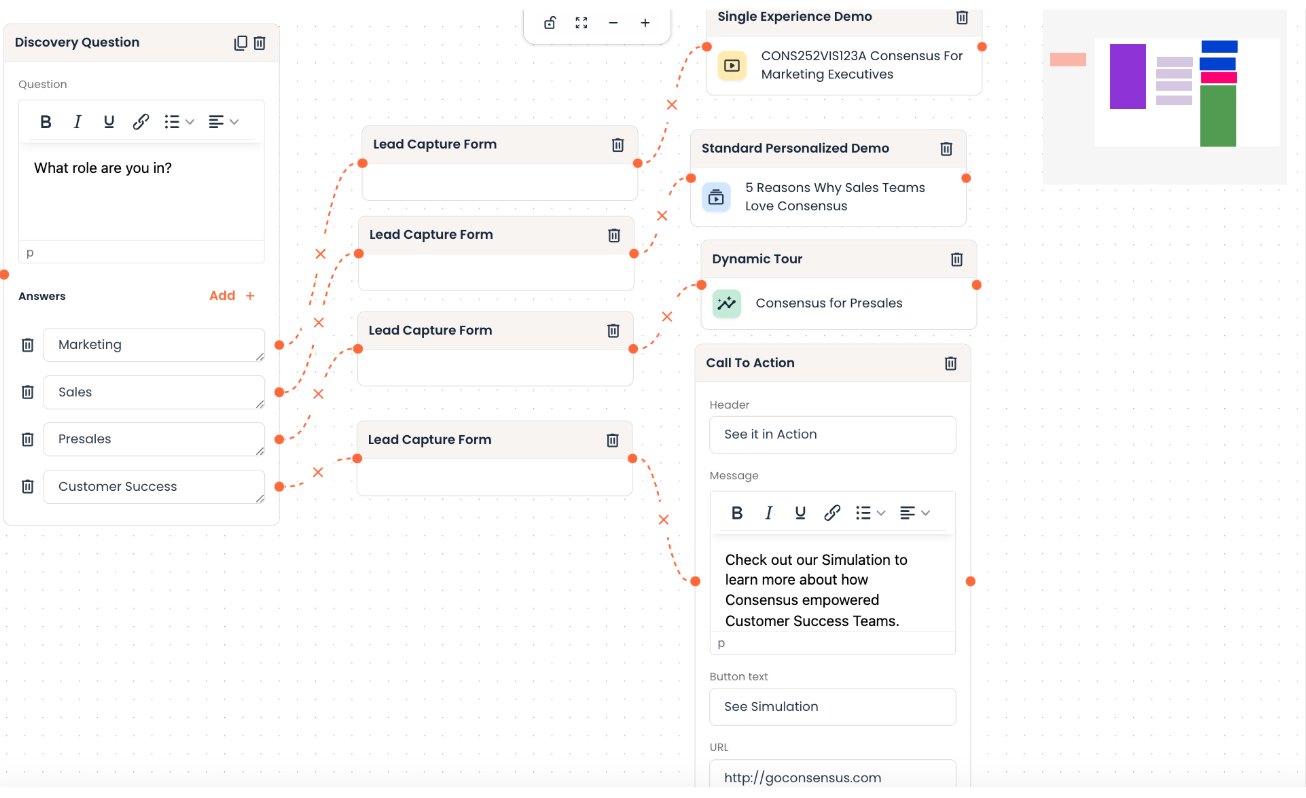Remove connection into Dynamic Tour
Viewport: 1306px width, 798px height.
667,317
